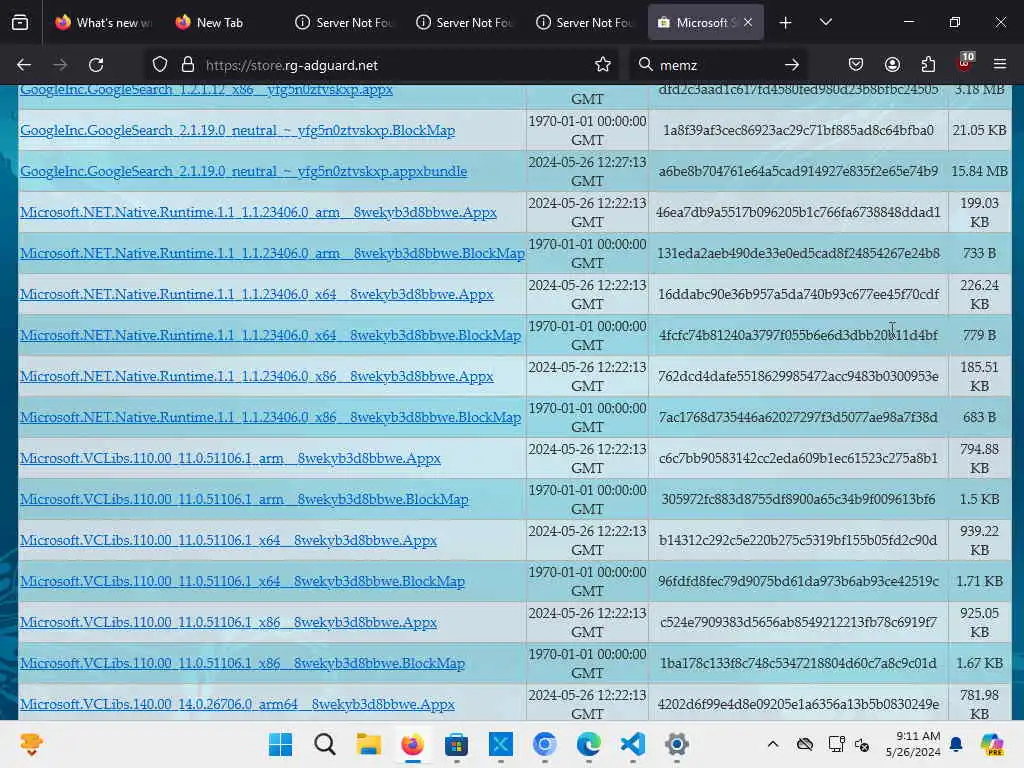The height and width of the screenshot is (768, 1024).
Task: Open the blue X app on taskbar
Action: pyautogui.click(x=500, y=744)
